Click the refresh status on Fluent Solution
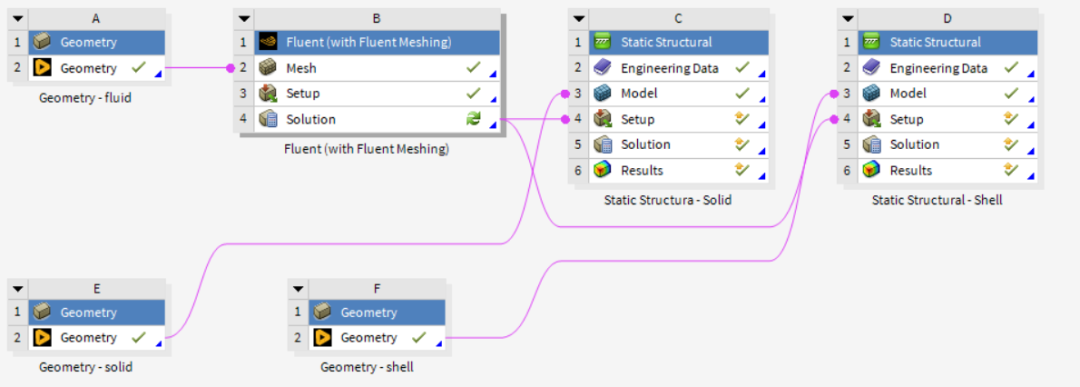1080x387 pixels. tap(473, 119)
